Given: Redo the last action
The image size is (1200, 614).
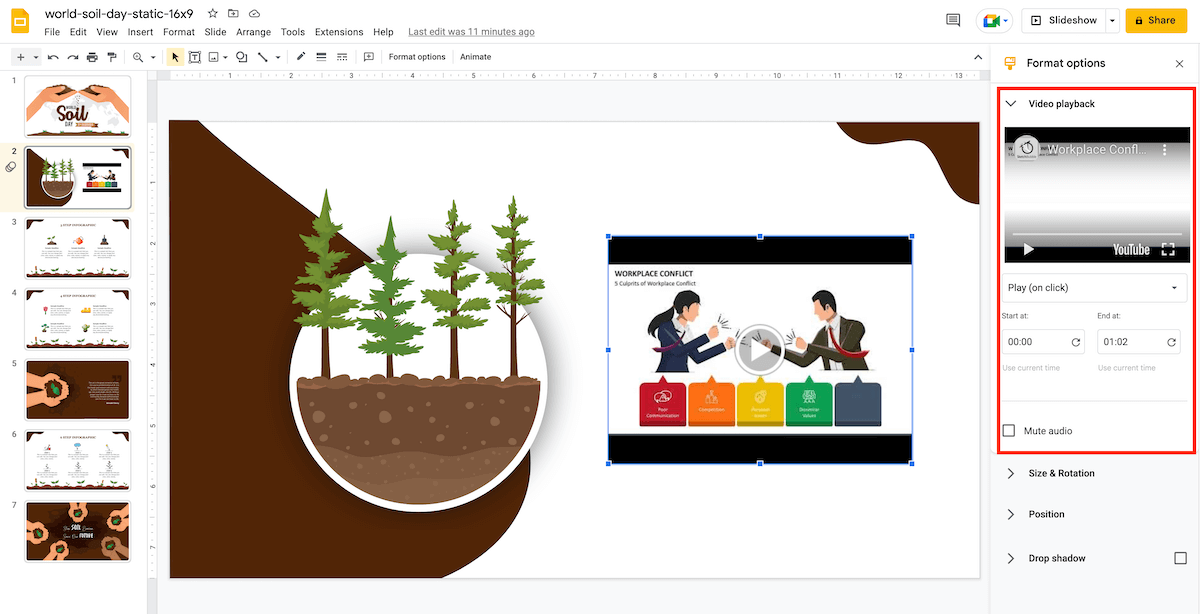Looking at the screenshot, I should [72, 57].
